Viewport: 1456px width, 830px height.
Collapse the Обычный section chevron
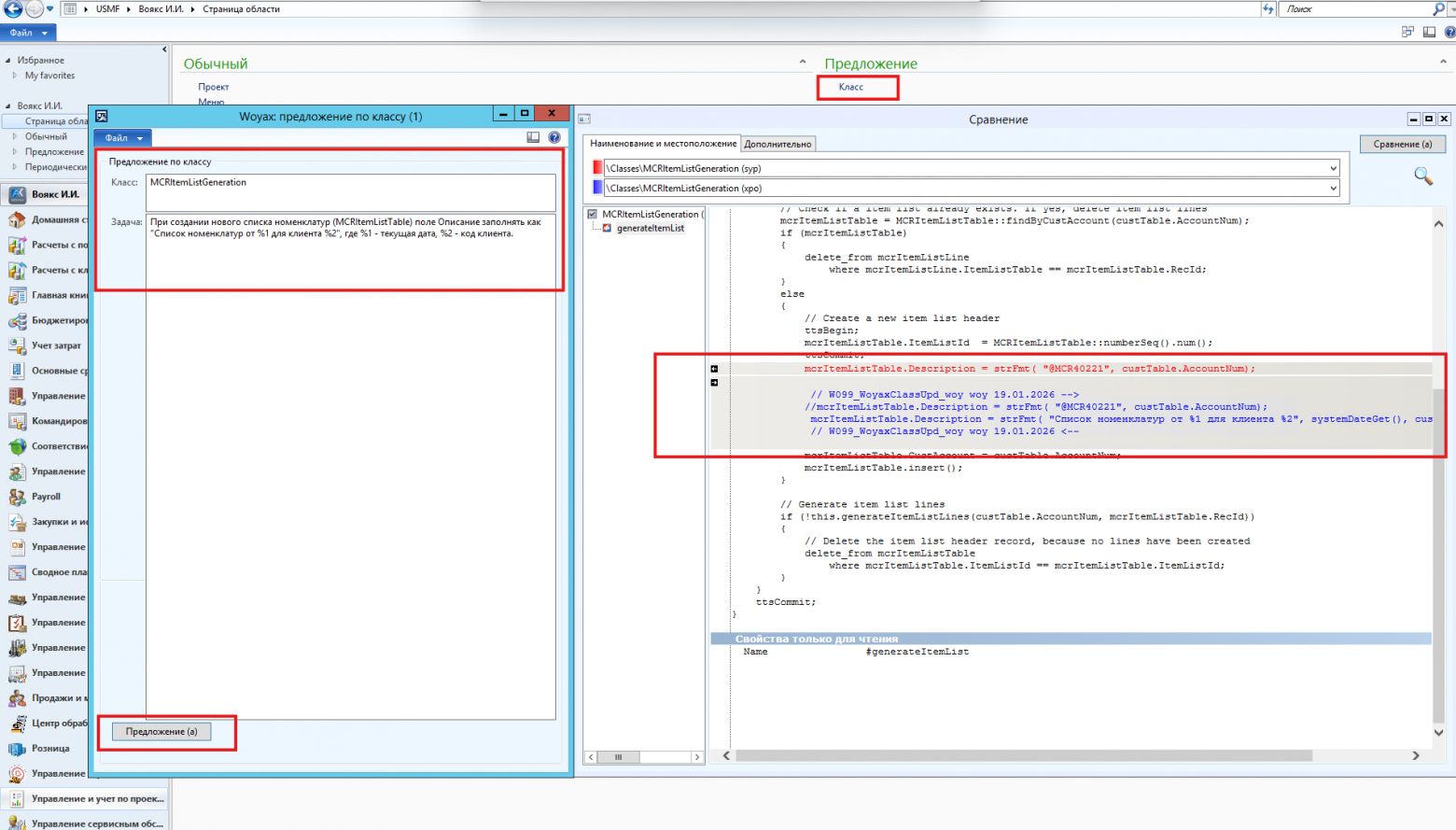click(x=803, y=63)
